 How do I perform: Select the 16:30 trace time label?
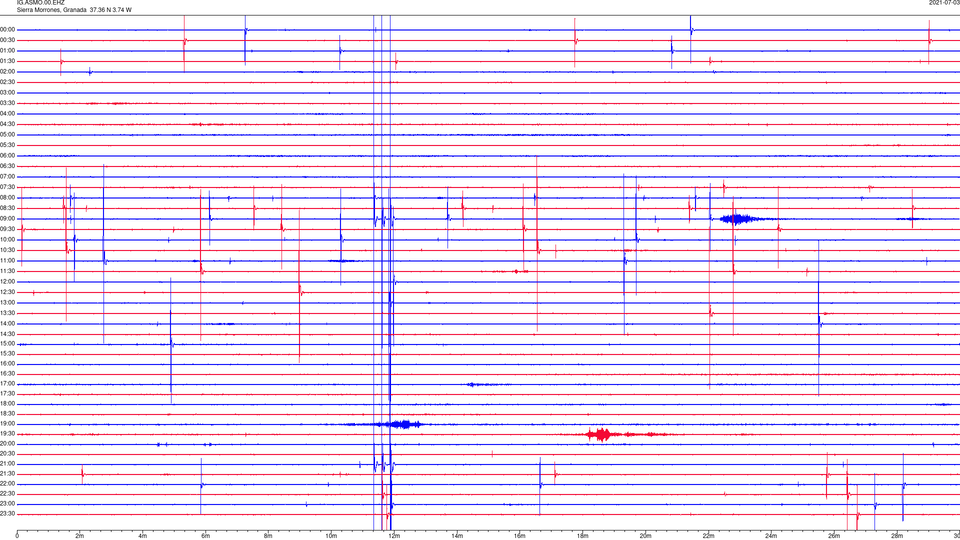click(x=8, y=373)
